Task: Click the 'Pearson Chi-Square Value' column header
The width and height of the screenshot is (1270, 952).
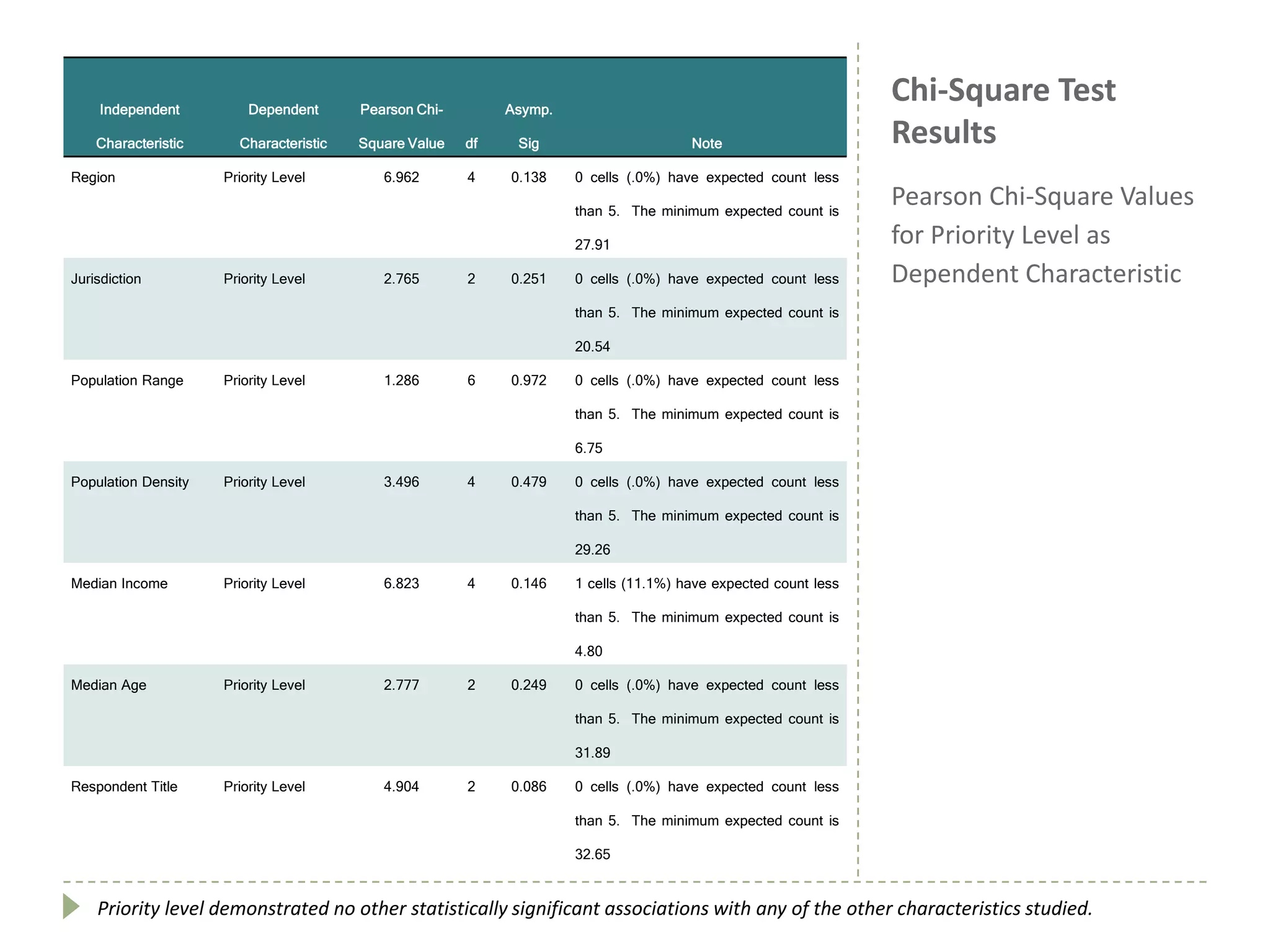Action: tap(401, 126)
